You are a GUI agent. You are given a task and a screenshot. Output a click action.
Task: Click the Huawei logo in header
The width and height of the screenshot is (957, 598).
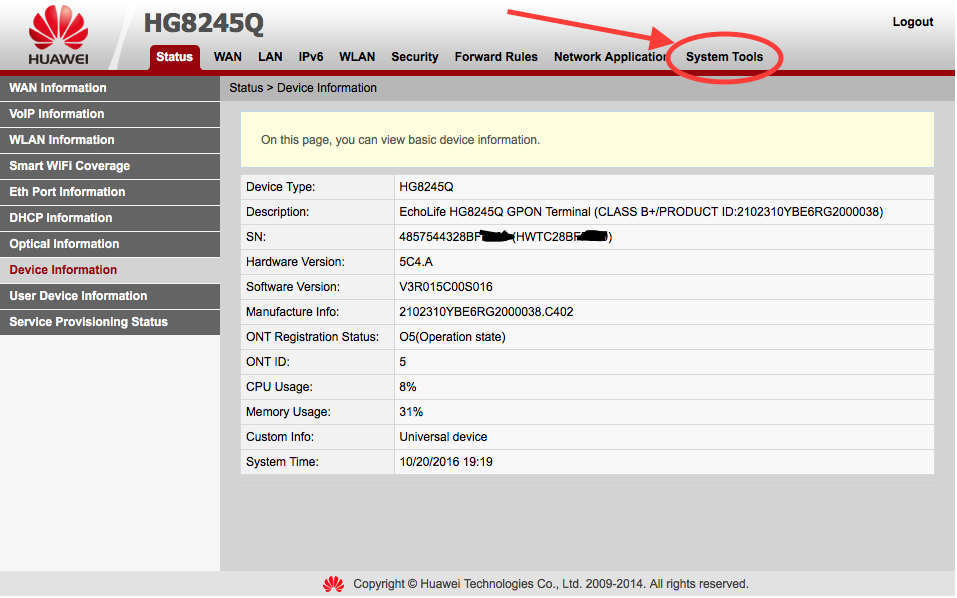pyautogui.click(x=58, y=37)
